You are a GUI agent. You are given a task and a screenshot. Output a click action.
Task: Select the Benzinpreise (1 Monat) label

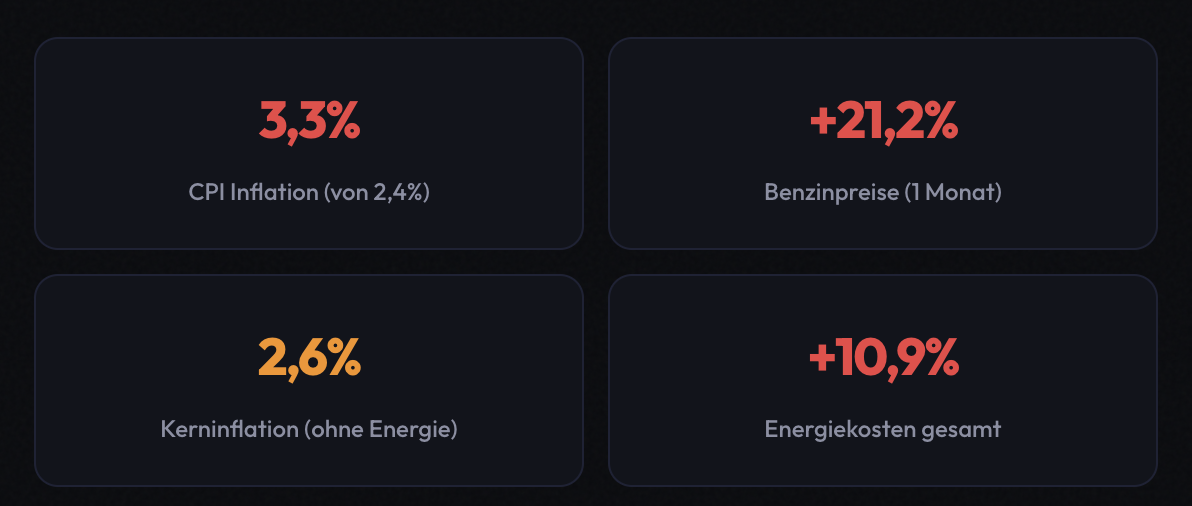point(883,192)
